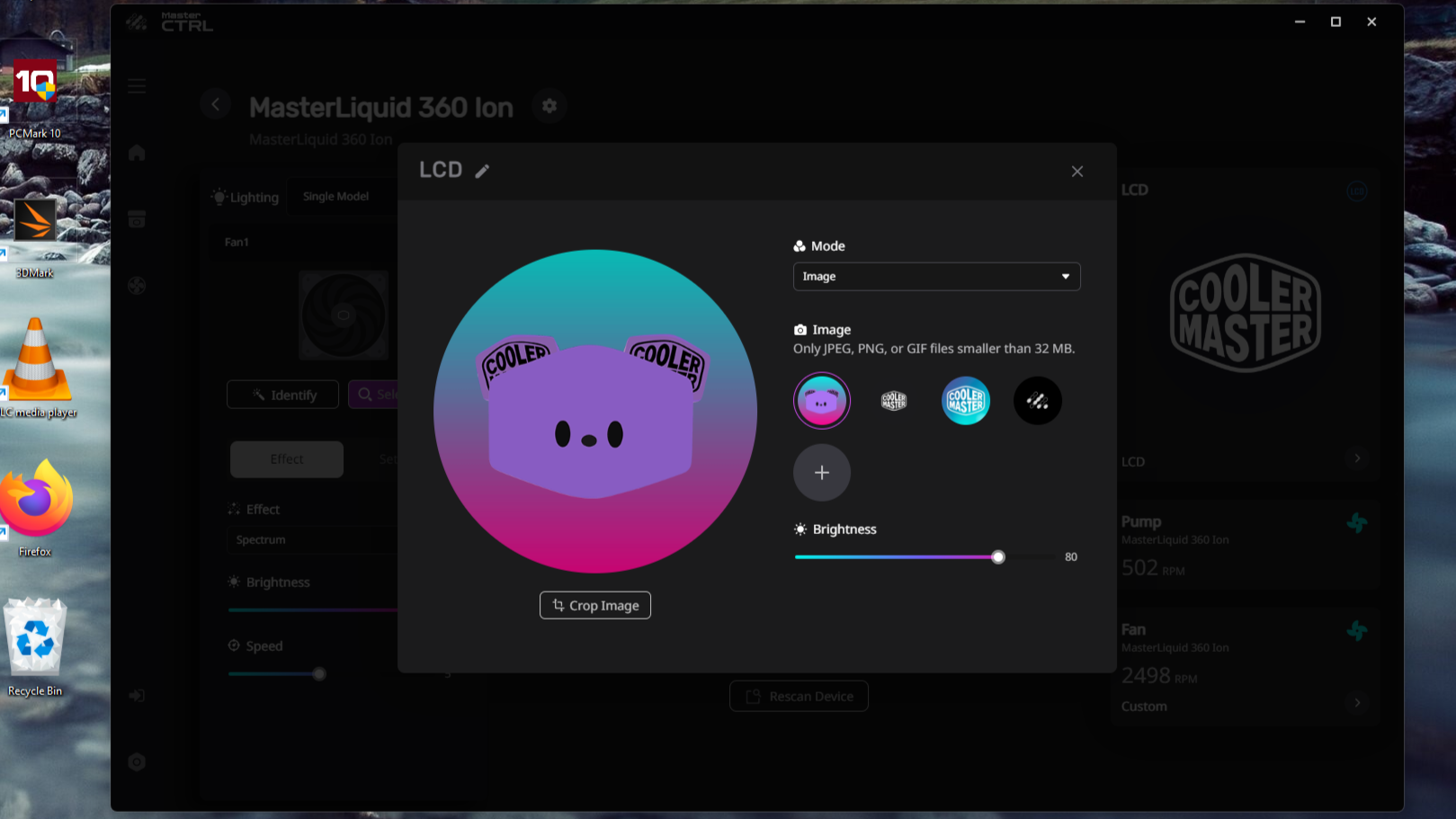Click the Cooler Master logo LCD preview
Screen dimensions: 1456x819
point(1246,313)
